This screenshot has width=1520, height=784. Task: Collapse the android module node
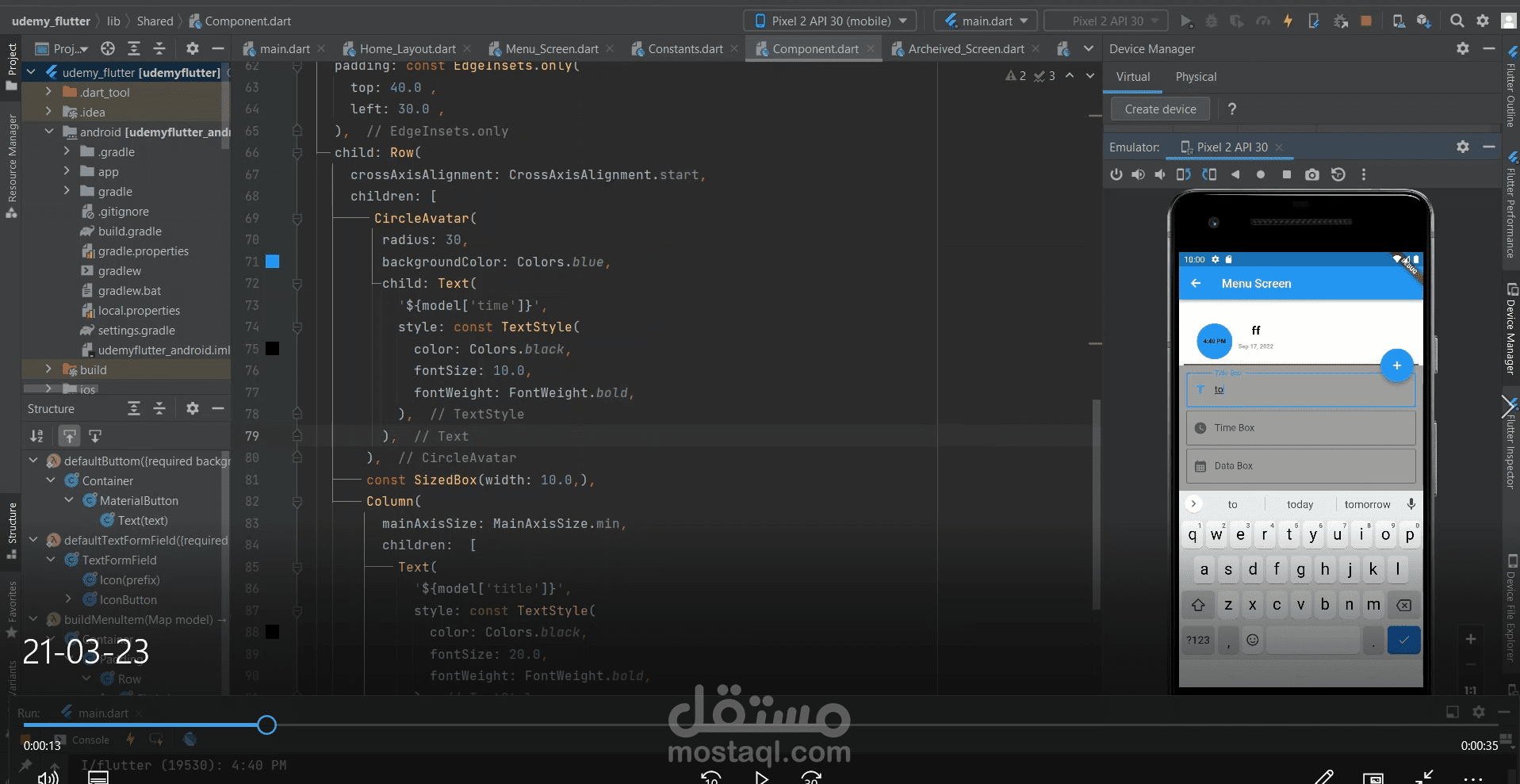pyautogui.click(x=48, y=132)
